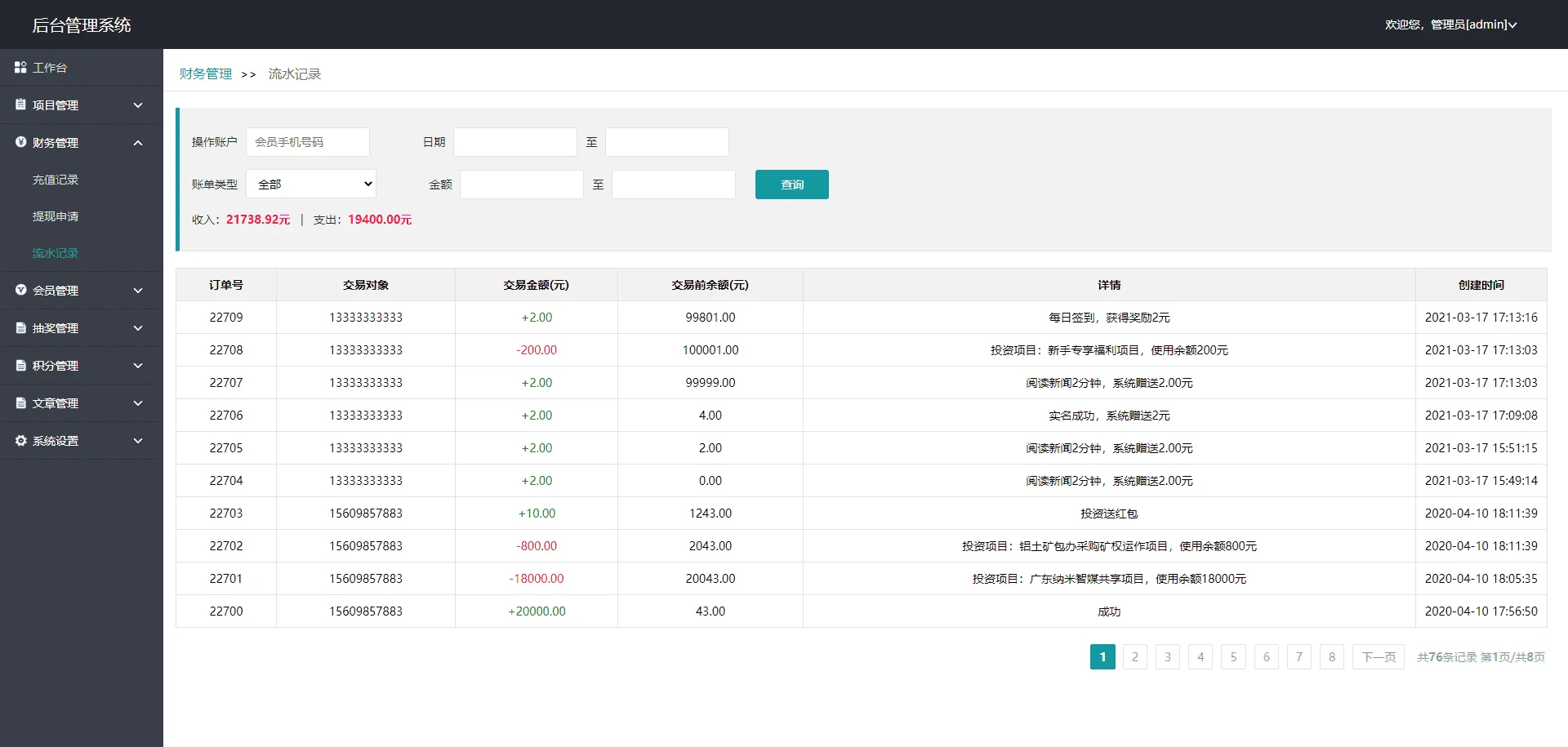Click 实名成功，系统赠送2元 detail cell

pyautogui.click(x=1109, y=416)
